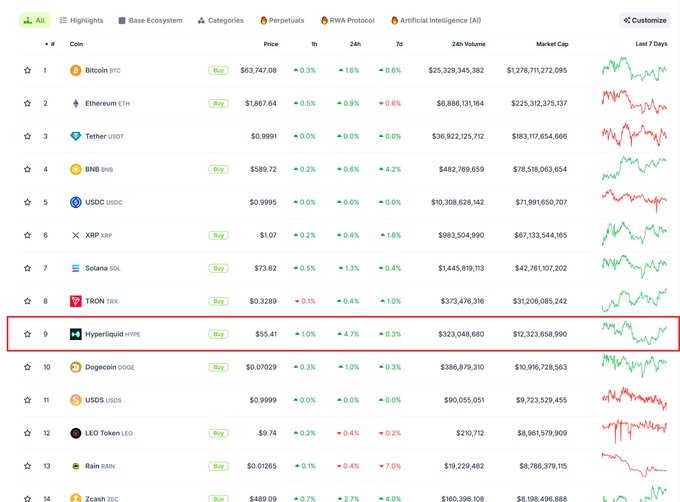Select the RWA Protocol tab
Screen dimensions: 680x502
(348, 20)
